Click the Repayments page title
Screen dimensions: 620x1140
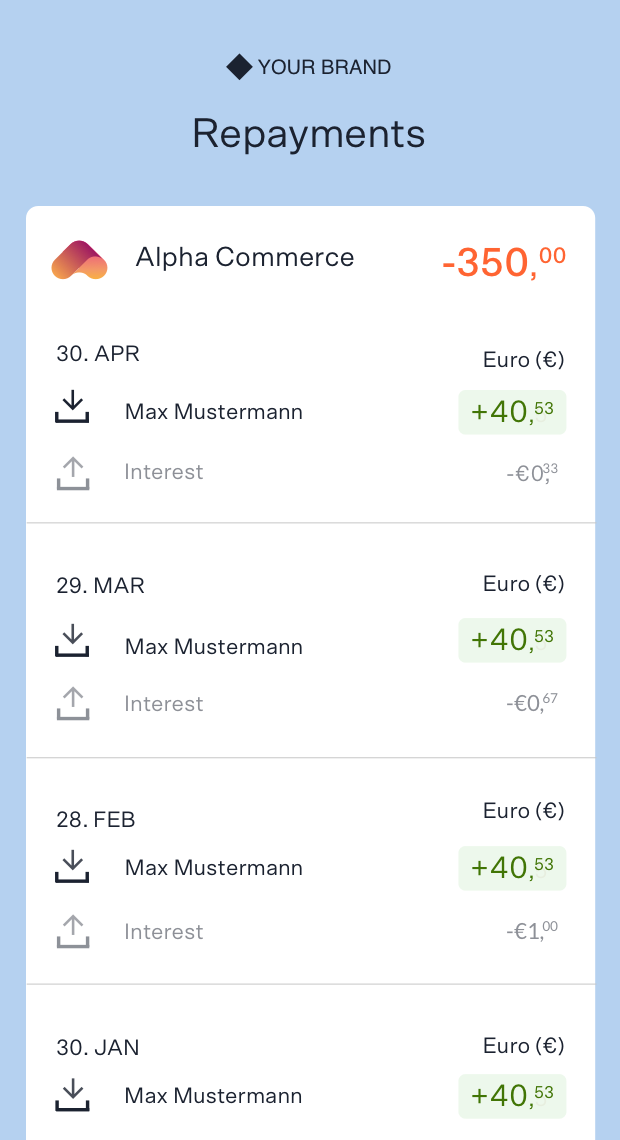click(x=309, y=133)
